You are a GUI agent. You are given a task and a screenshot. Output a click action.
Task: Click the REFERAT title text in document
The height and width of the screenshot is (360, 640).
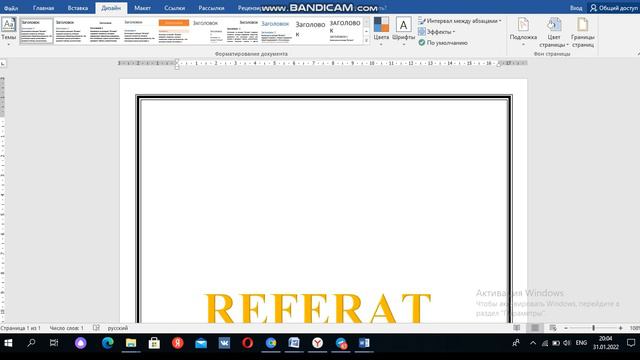tap(318, 308)
